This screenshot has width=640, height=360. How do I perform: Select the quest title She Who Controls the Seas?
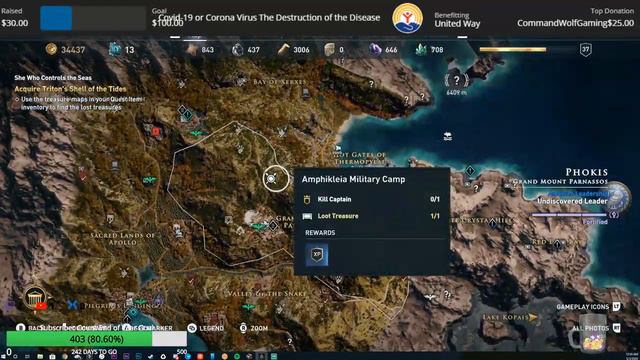coord(53,78)
